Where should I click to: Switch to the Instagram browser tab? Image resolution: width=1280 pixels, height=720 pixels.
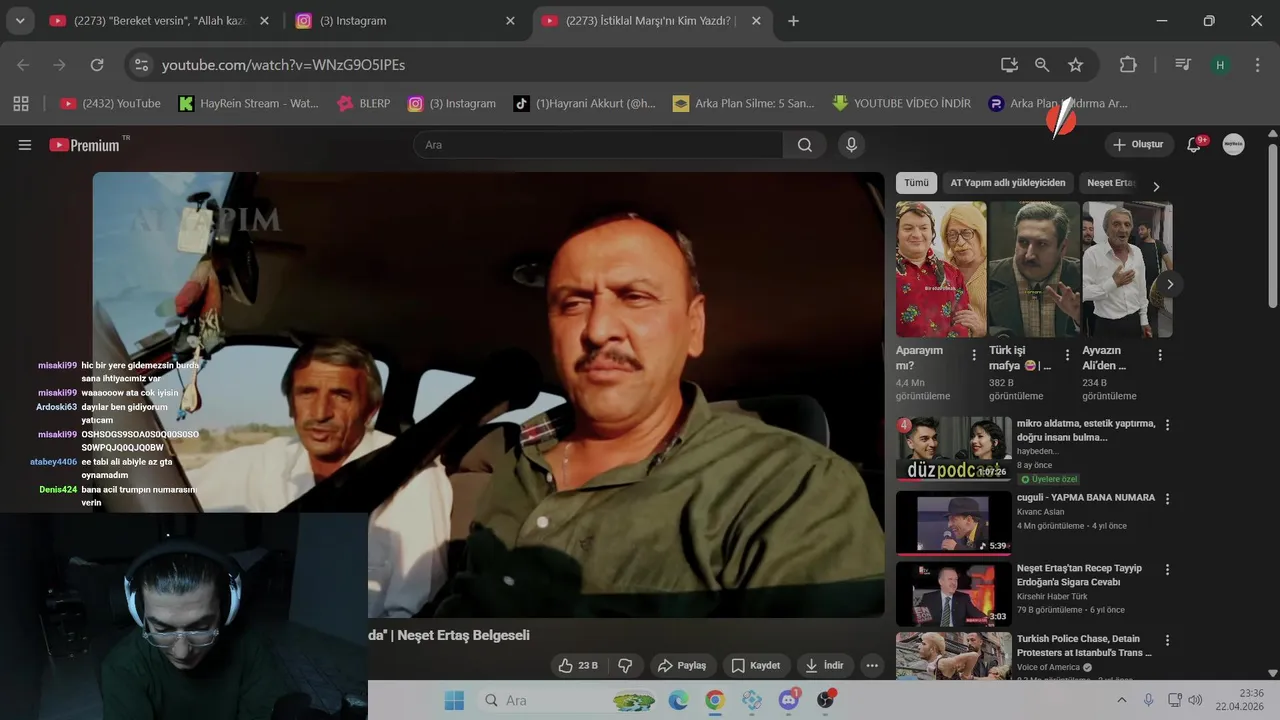point(405,21)
